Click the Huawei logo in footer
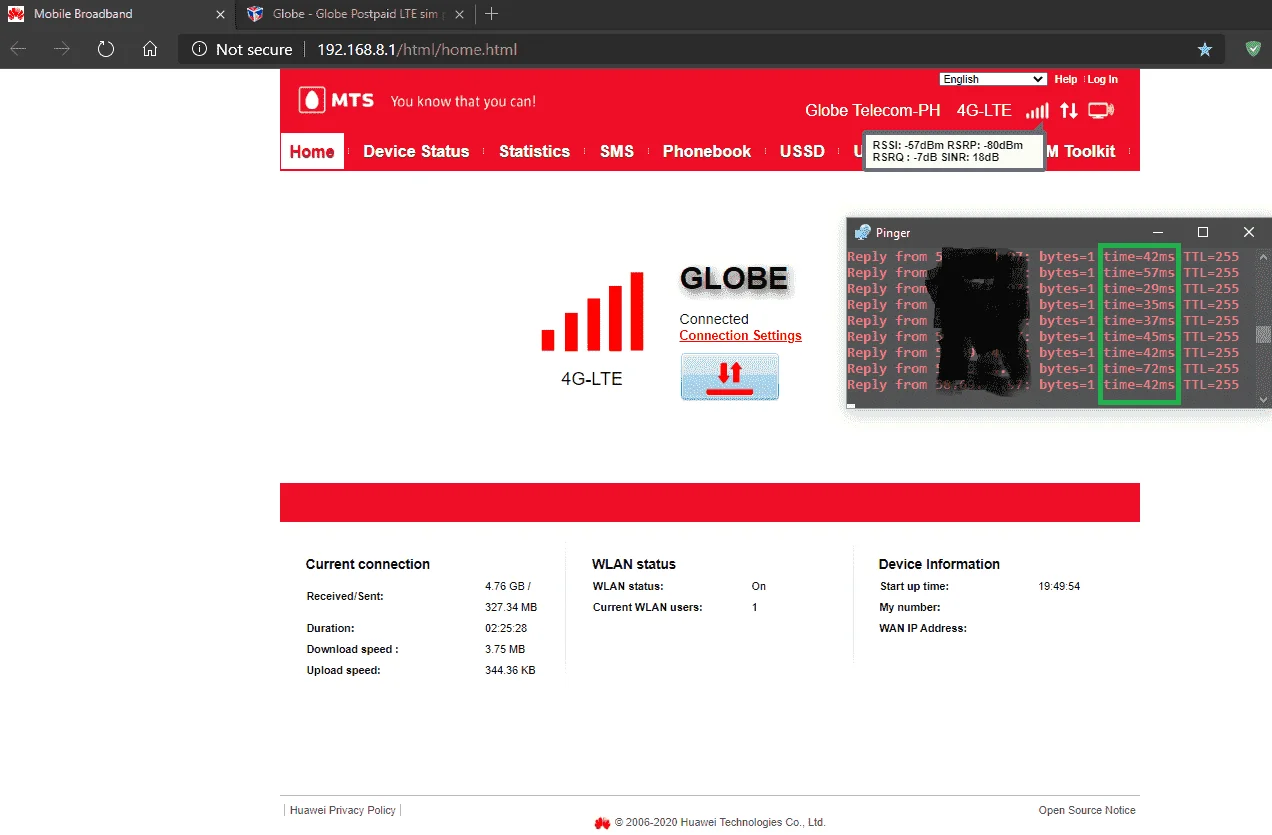1272x835 pixels. (x=602, y=823)
